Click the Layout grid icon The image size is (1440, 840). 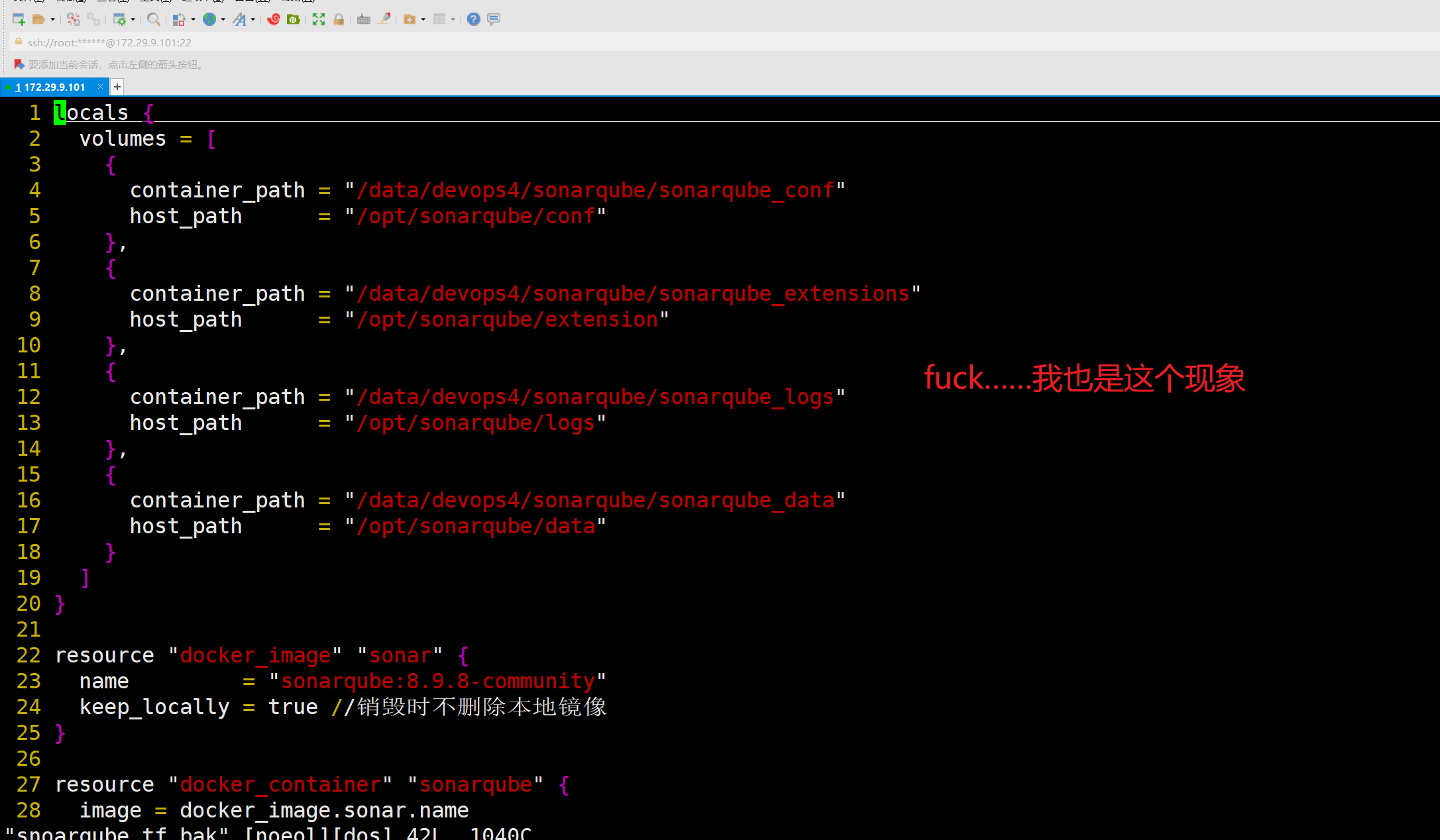coord(439,19)
